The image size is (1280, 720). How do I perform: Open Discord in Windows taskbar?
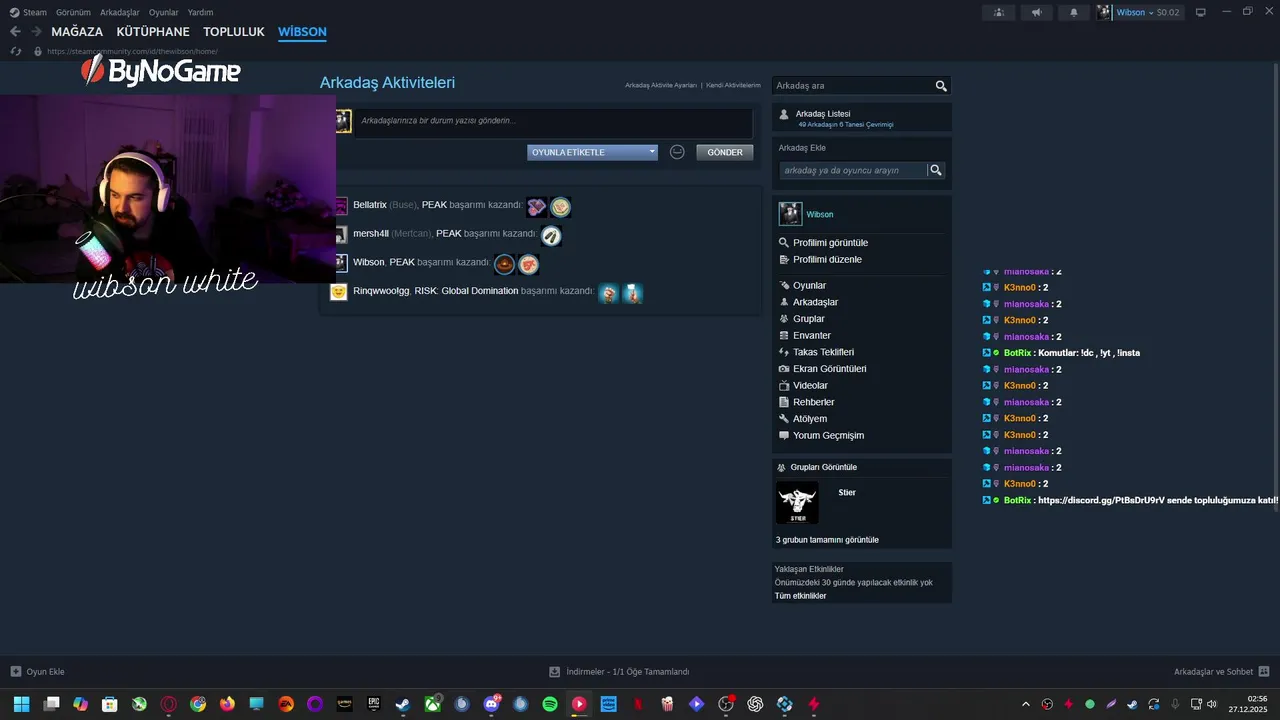[x=491, y=704]
